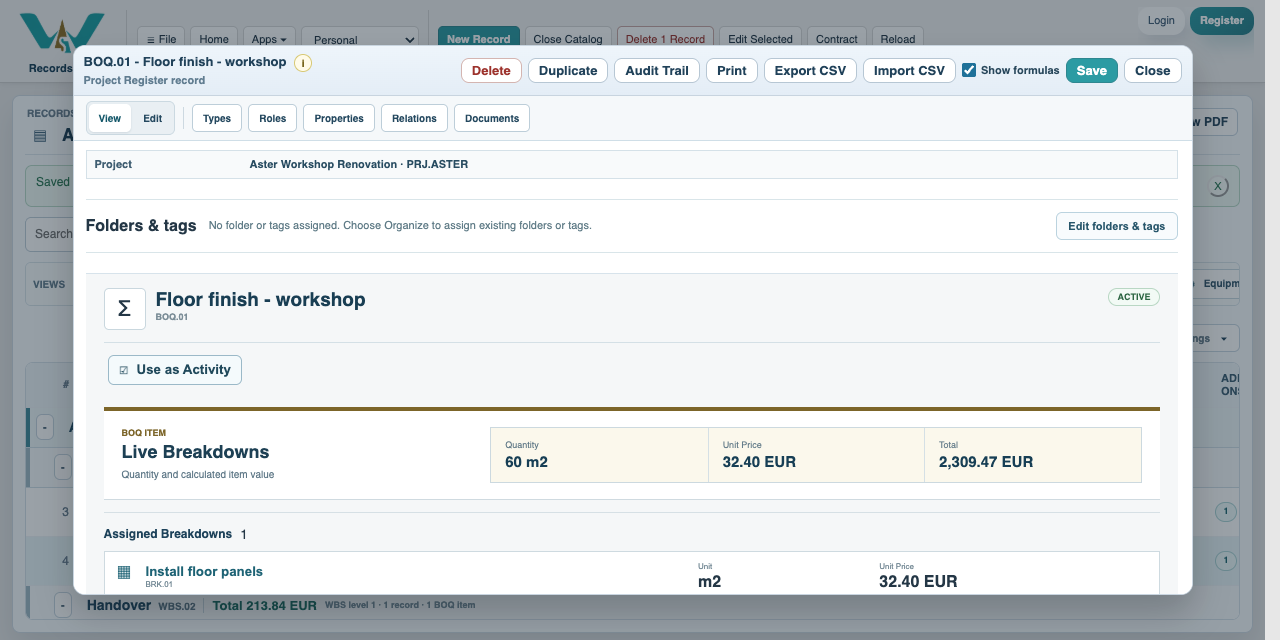
Task: Click Close Catalog in background toolbar
Action: (x=568, y=39)
